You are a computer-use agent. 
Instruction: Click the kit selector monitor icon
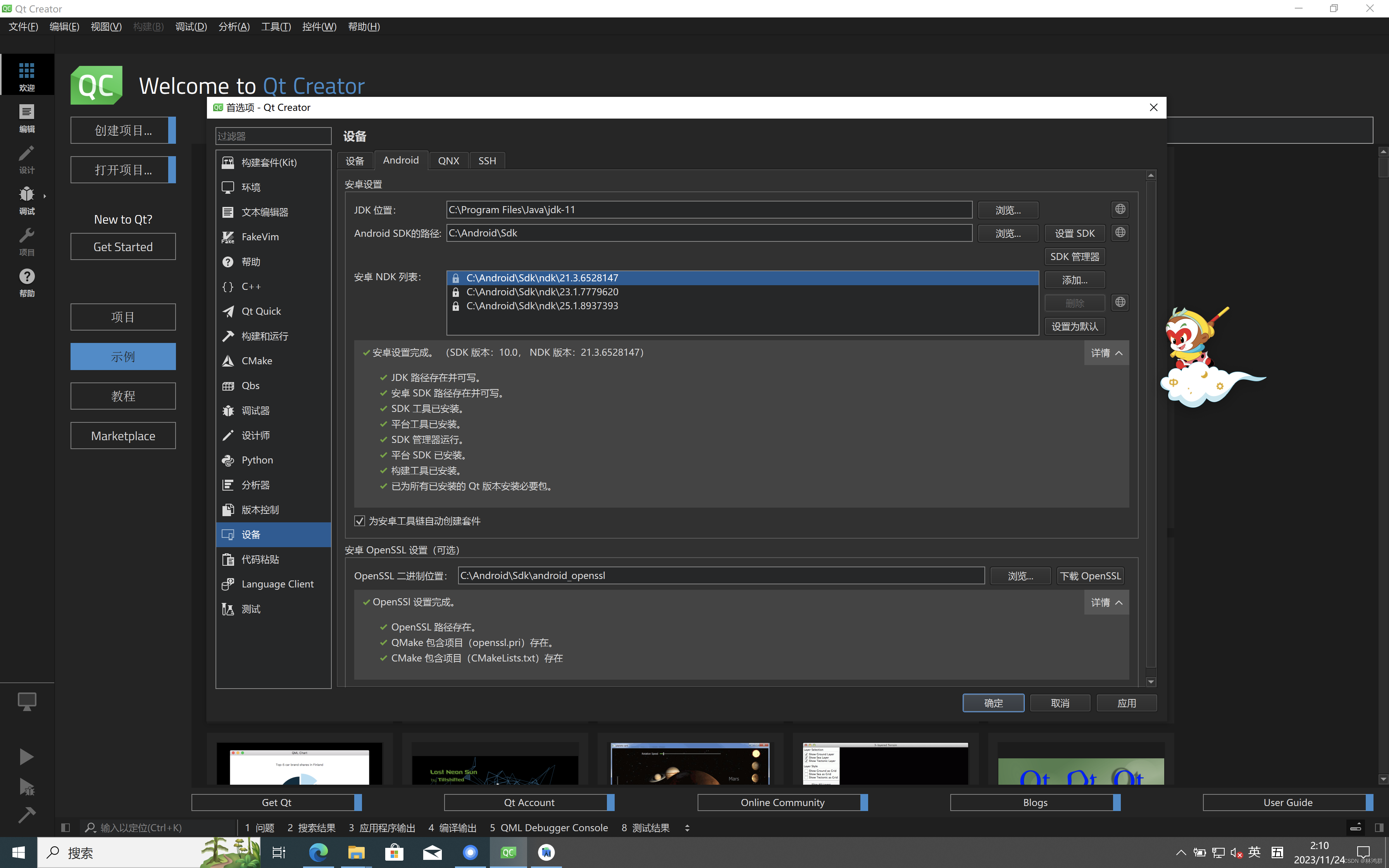(x=27, y=701)
